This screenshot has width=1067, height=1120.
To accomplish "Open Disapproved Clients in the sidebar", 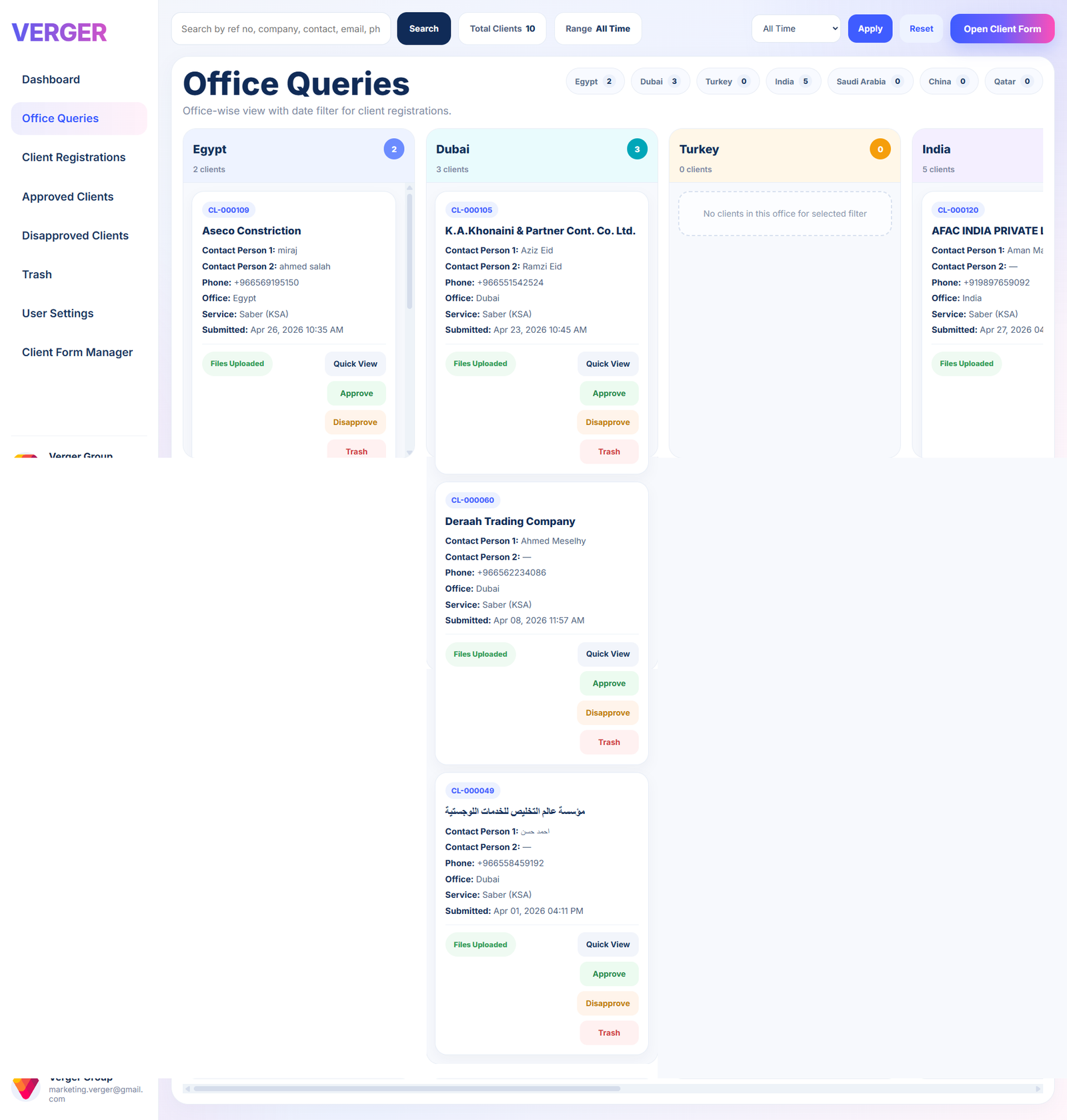I will pos(79,235).
